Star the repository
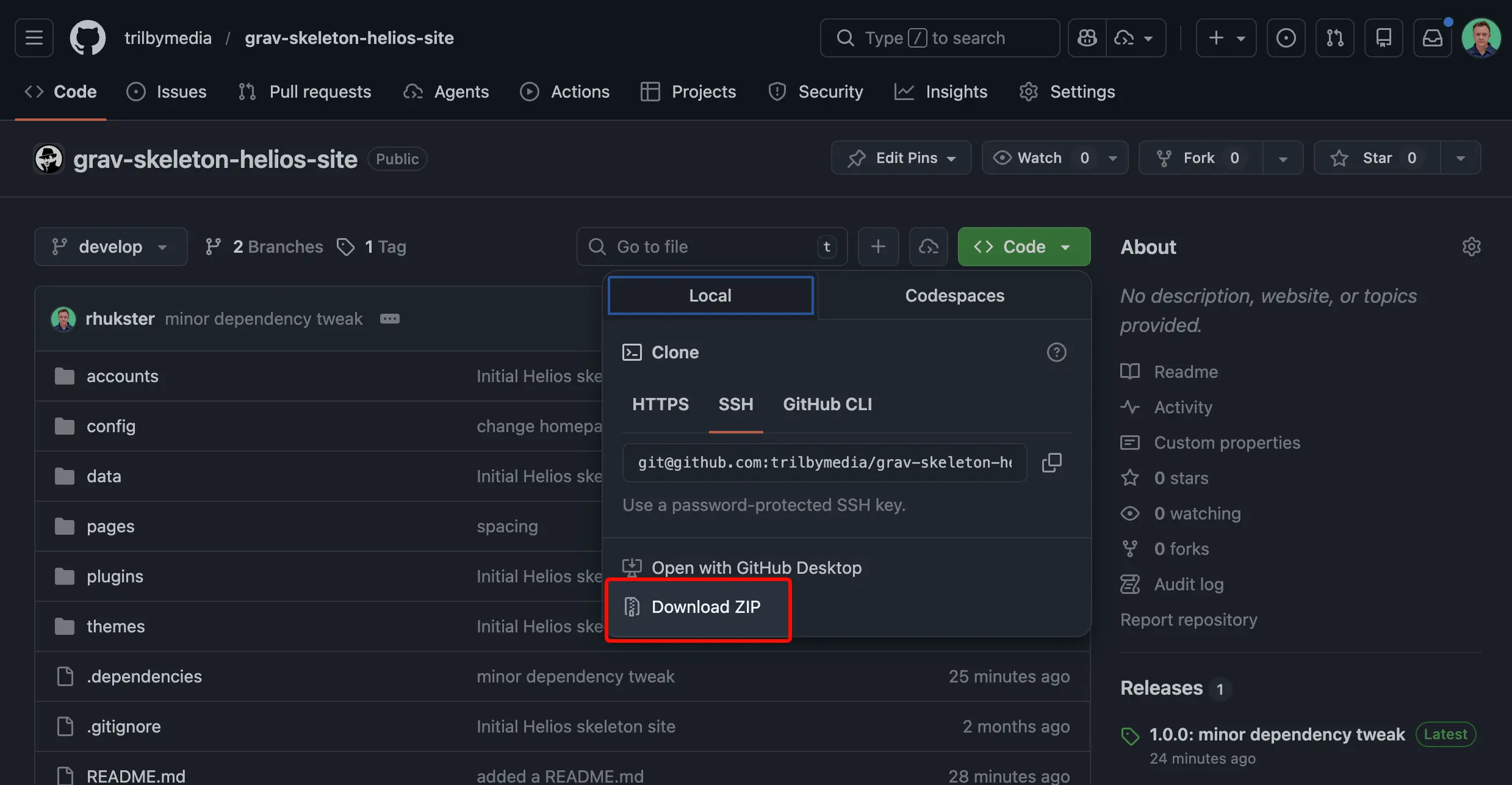Image resolution: width=1512 pixels, height=785 pixels. (x=1375, y=157)
